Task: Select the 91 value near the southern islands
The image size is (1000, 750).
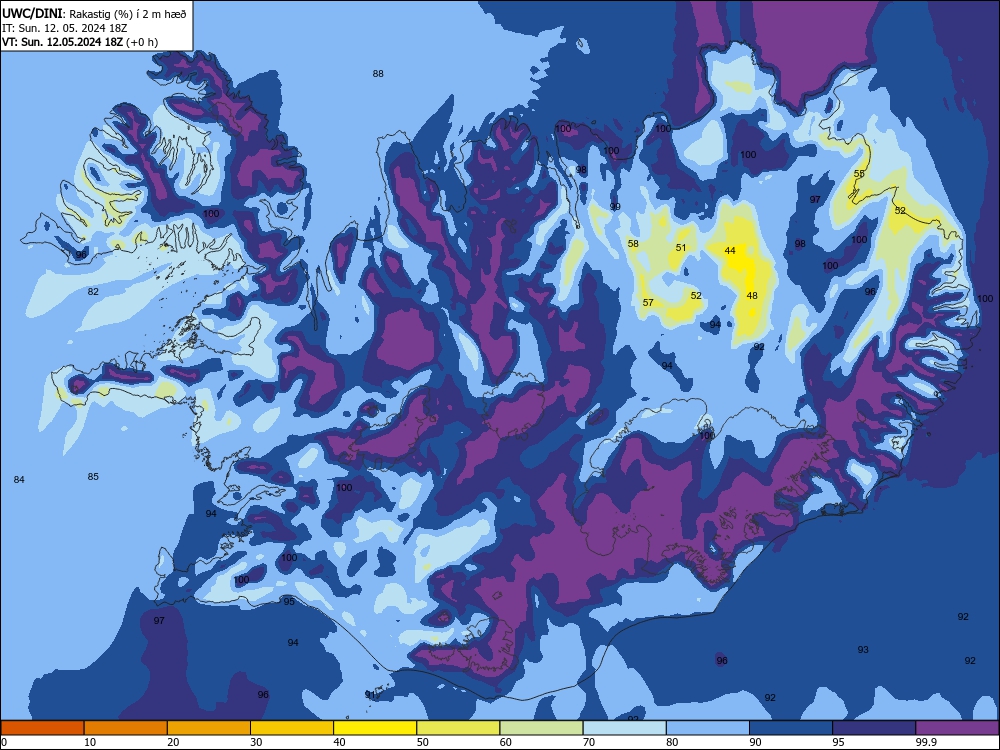Action: coord(371,695)
